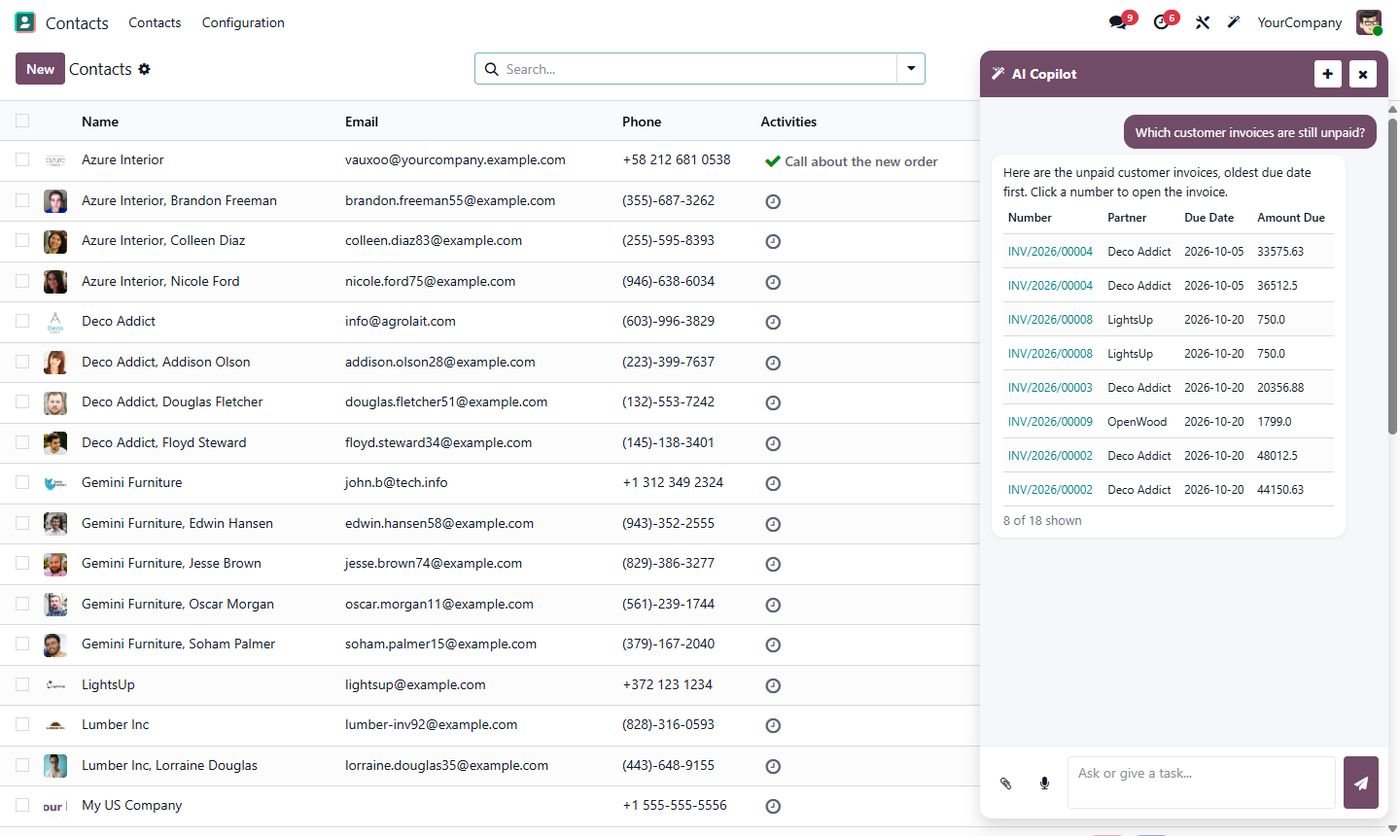This screenshot has height=836, width=1400.
Task: Close the AI Copilot panel
Action: tap(1363, 74)
